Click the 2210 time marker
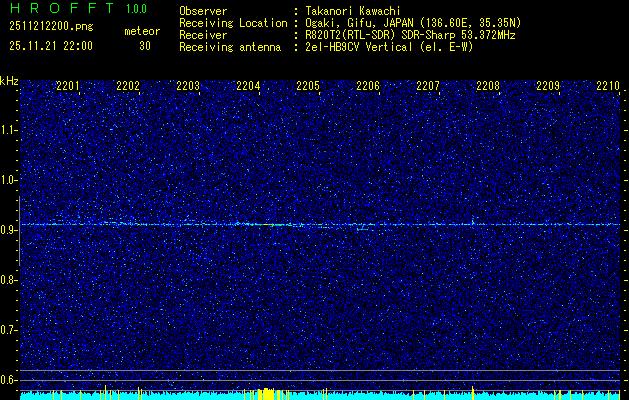Screen dimensions: 629x400 point(608,85)
